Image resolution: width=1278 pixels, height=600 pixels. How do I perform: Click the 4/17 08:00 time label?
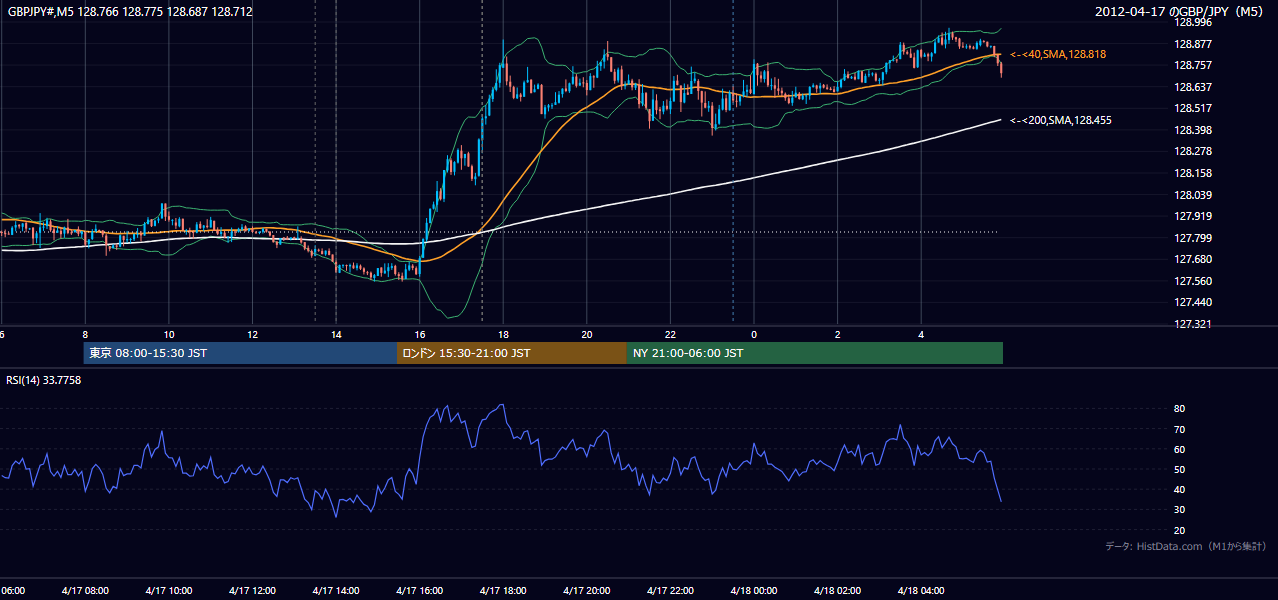(84, 590)
